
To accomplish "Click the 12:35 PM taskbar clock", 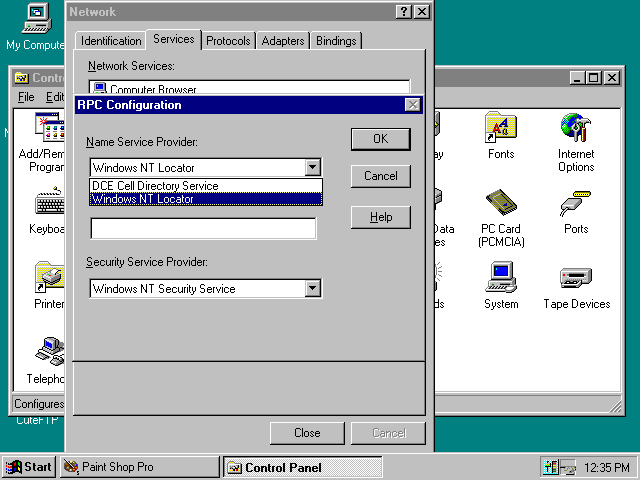I will (x=607, y=467).
